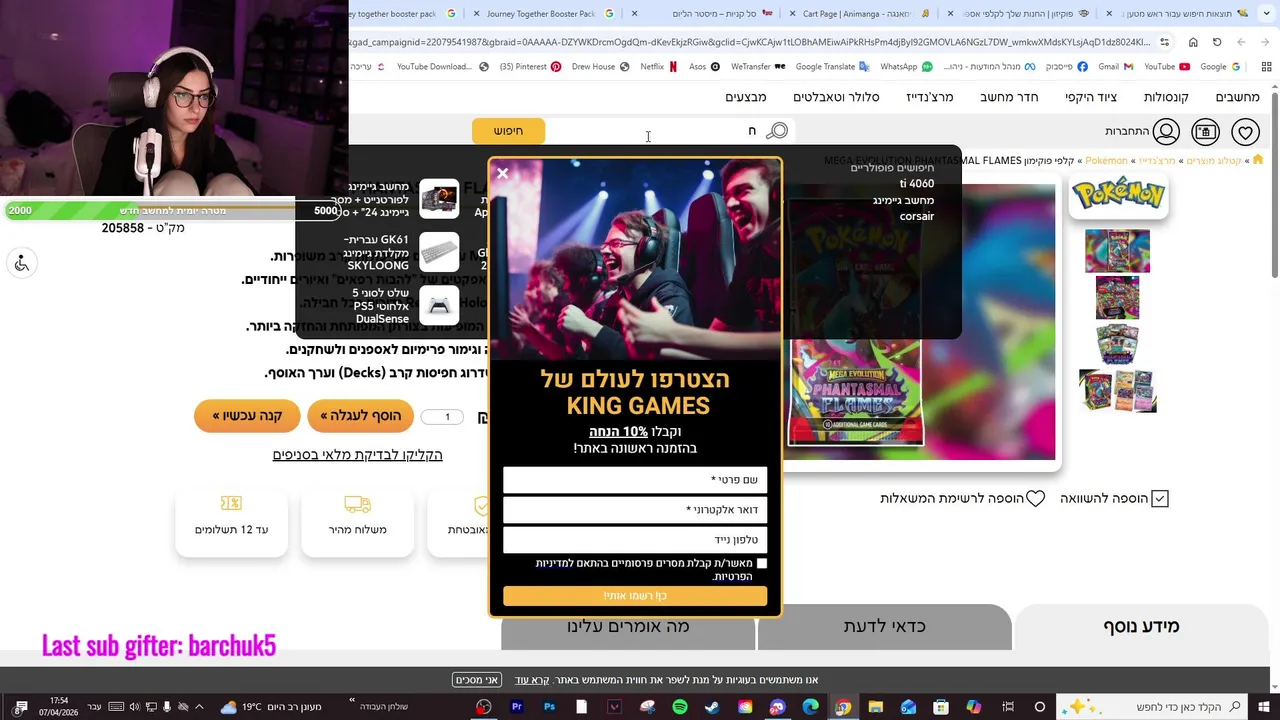Open the ציוד היקפי menu category
Viewport: 1280px width, 720px height.
click(x=1091, y=97)
